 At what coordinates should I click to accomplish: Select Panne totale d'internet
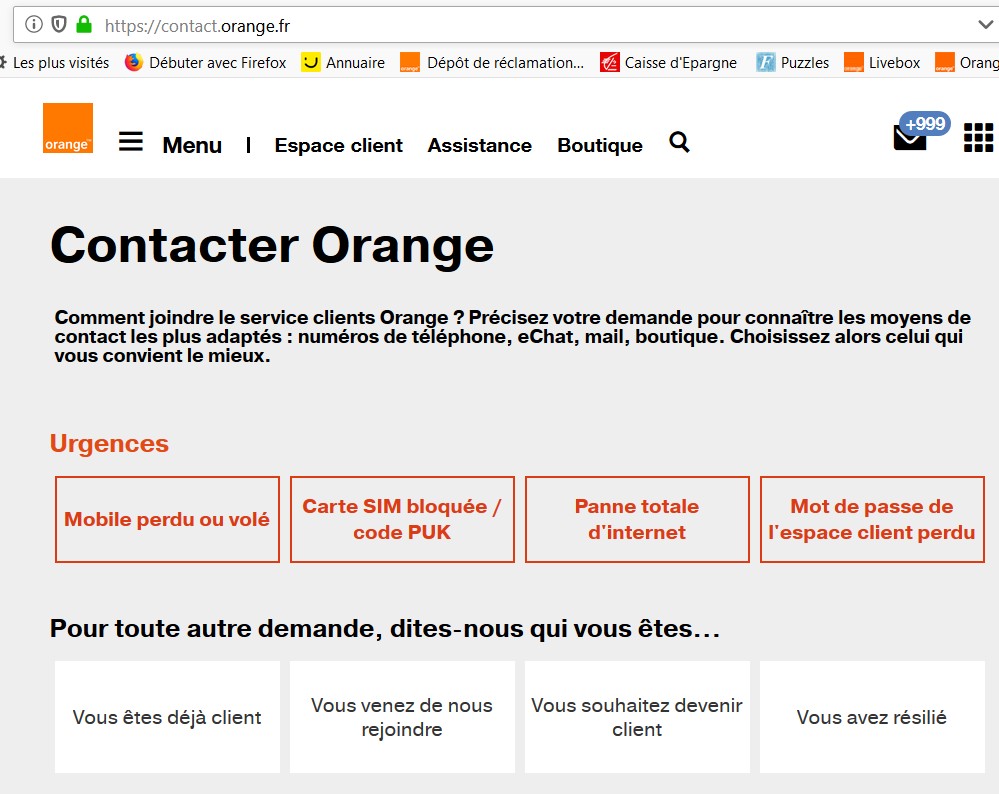point(637,519)
